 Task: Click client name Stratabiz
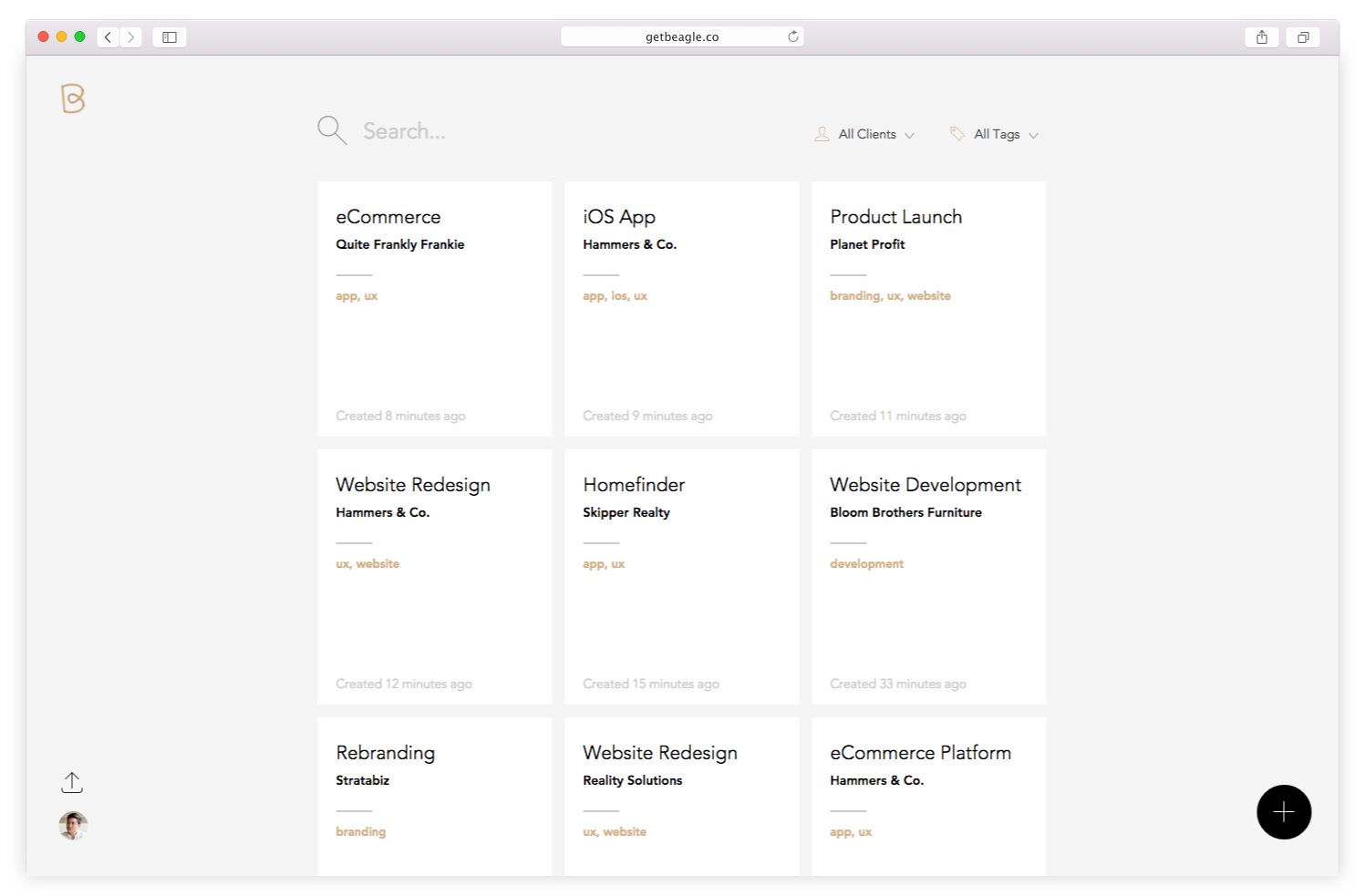click(362, 780)
